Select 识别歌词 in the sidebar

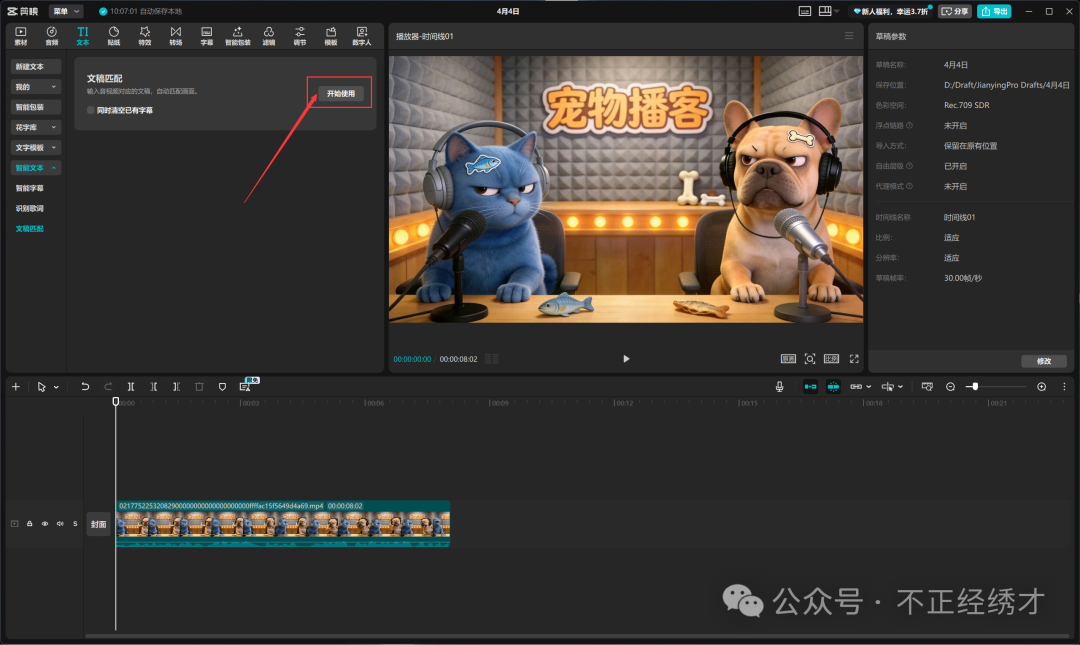click(x=29, y=208)
